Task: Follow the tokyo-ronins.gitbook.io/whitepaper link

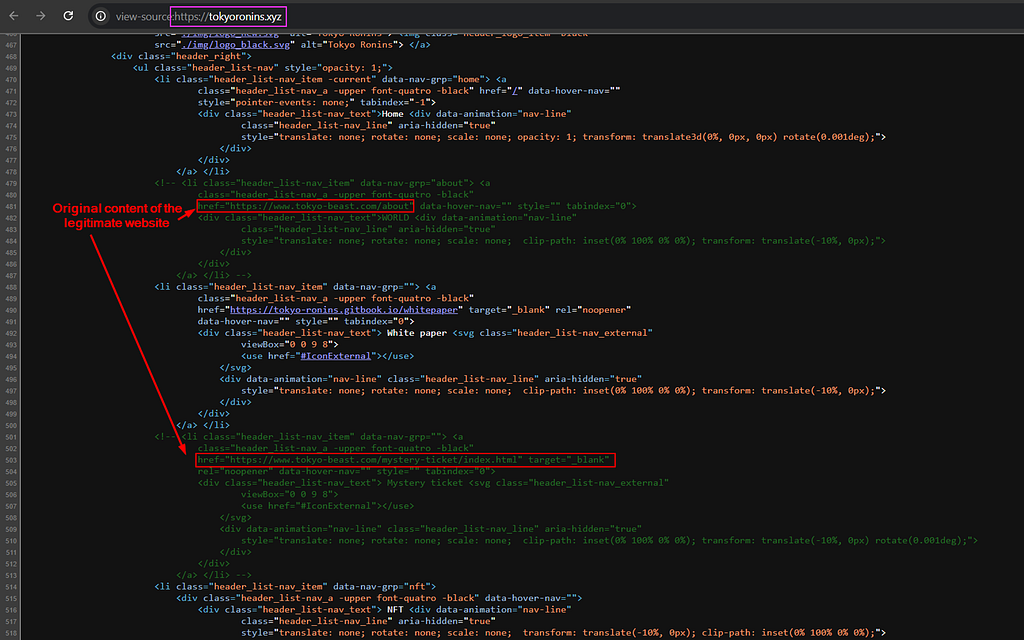Action: (344, 310)
